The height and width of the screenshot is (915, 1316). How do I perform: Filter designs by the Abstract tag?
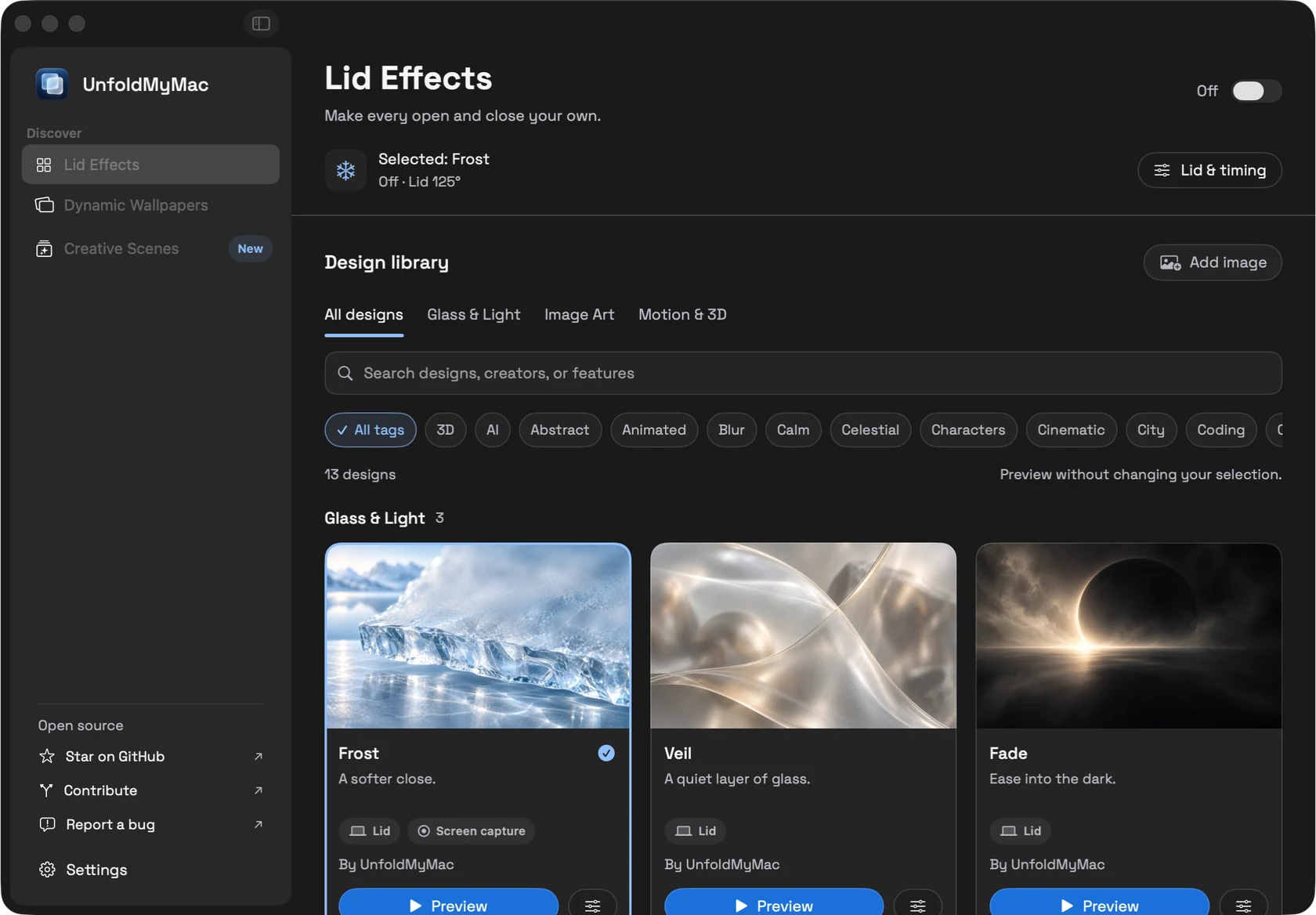coord(560,430)
